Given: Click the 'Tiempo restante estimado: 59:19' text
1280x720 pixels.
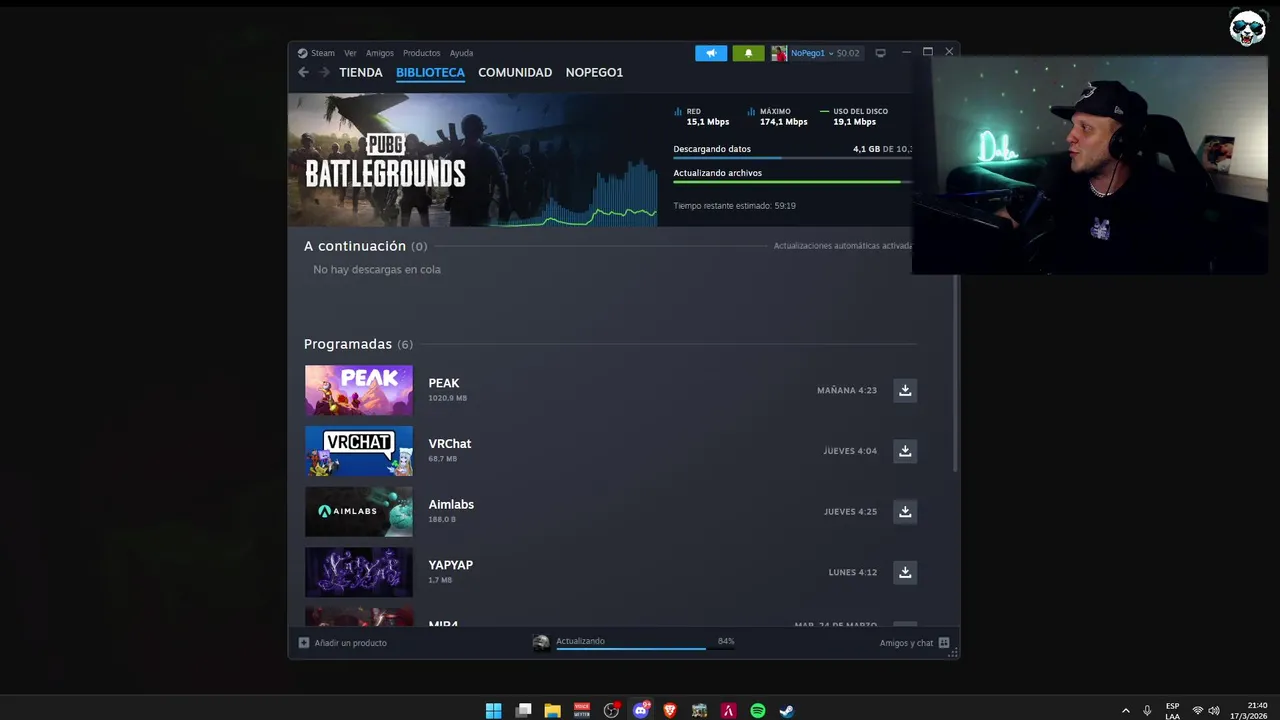Looking at the screenshot, I should [x=734, y=206].
